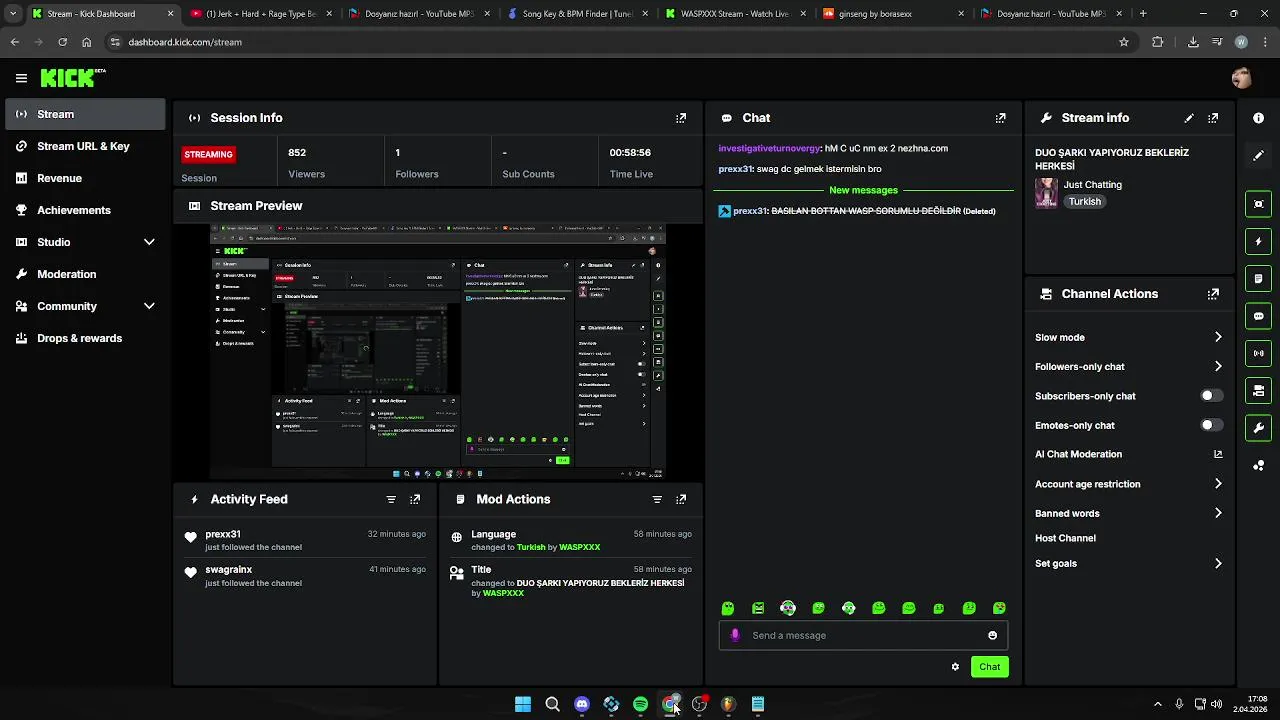Pop out the Channel Actions panel
Viewport: 1280px width, 720px height.
1213,294
